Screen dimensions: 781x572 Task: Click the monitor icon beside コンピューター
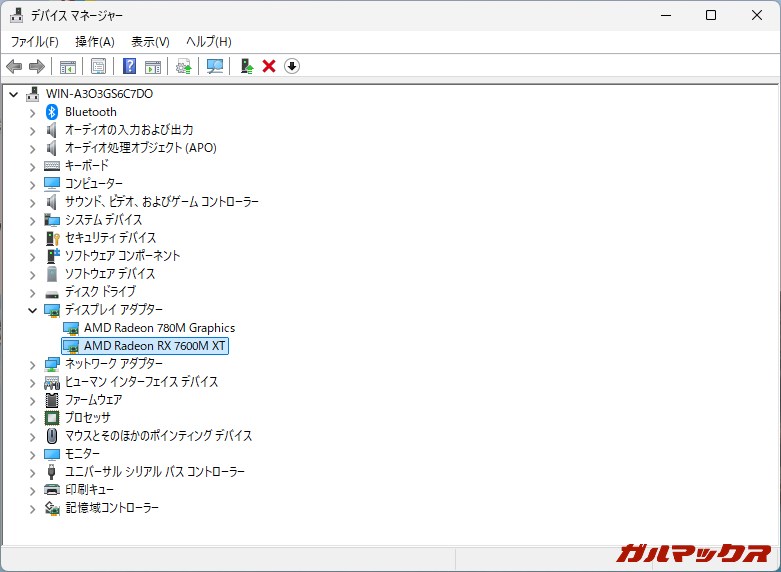52,184
